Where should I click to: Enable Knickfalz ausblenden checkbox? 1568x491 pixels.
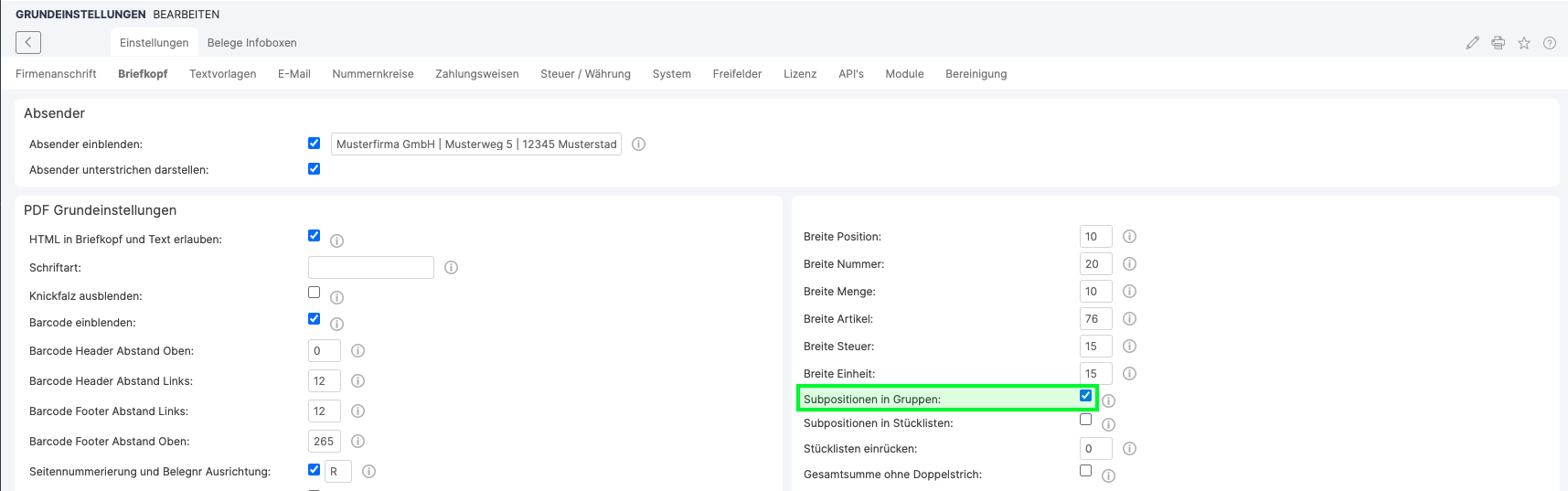pos(314,293)
